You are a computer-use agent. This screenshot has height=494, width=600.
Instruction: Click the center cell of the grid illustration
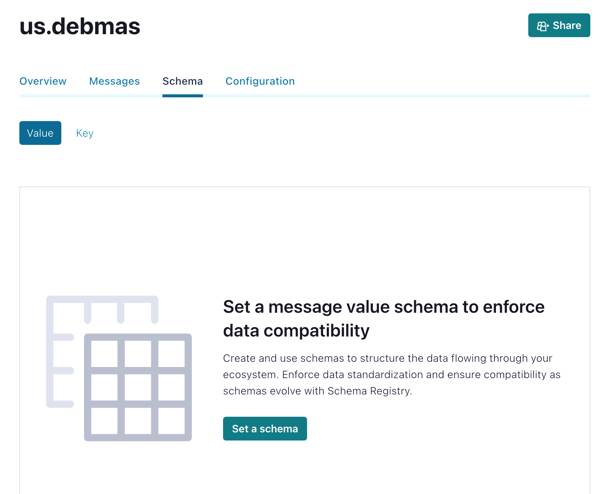coord(138,387)
